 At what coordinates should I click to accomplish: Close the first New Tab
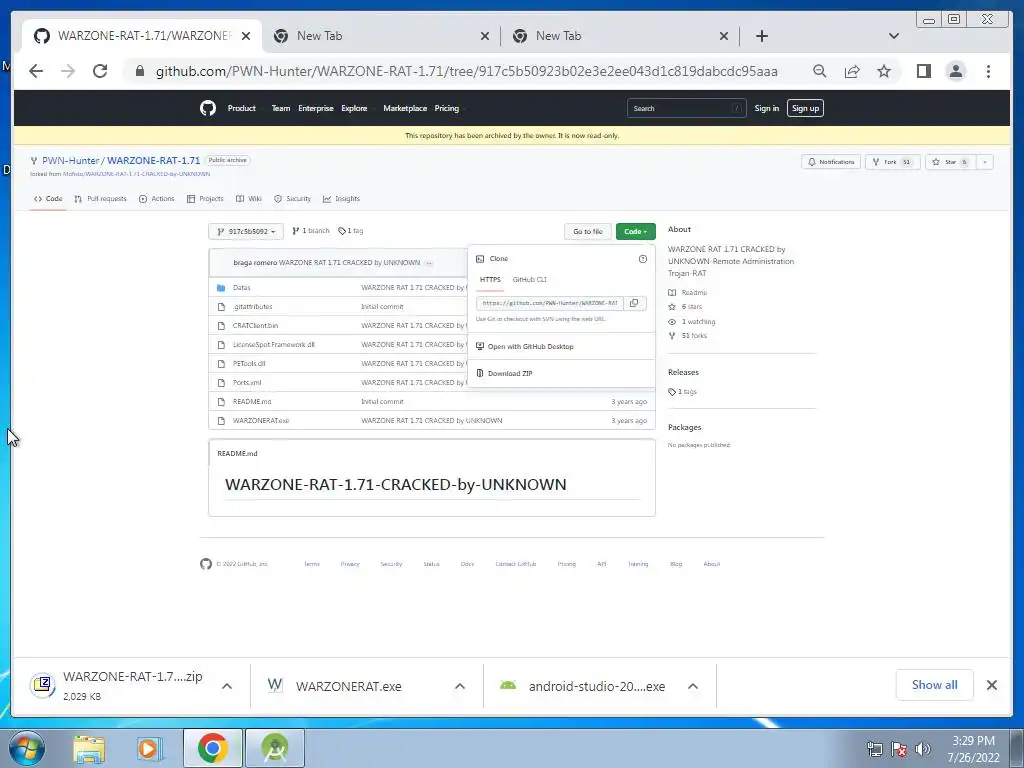click(485, 36)
